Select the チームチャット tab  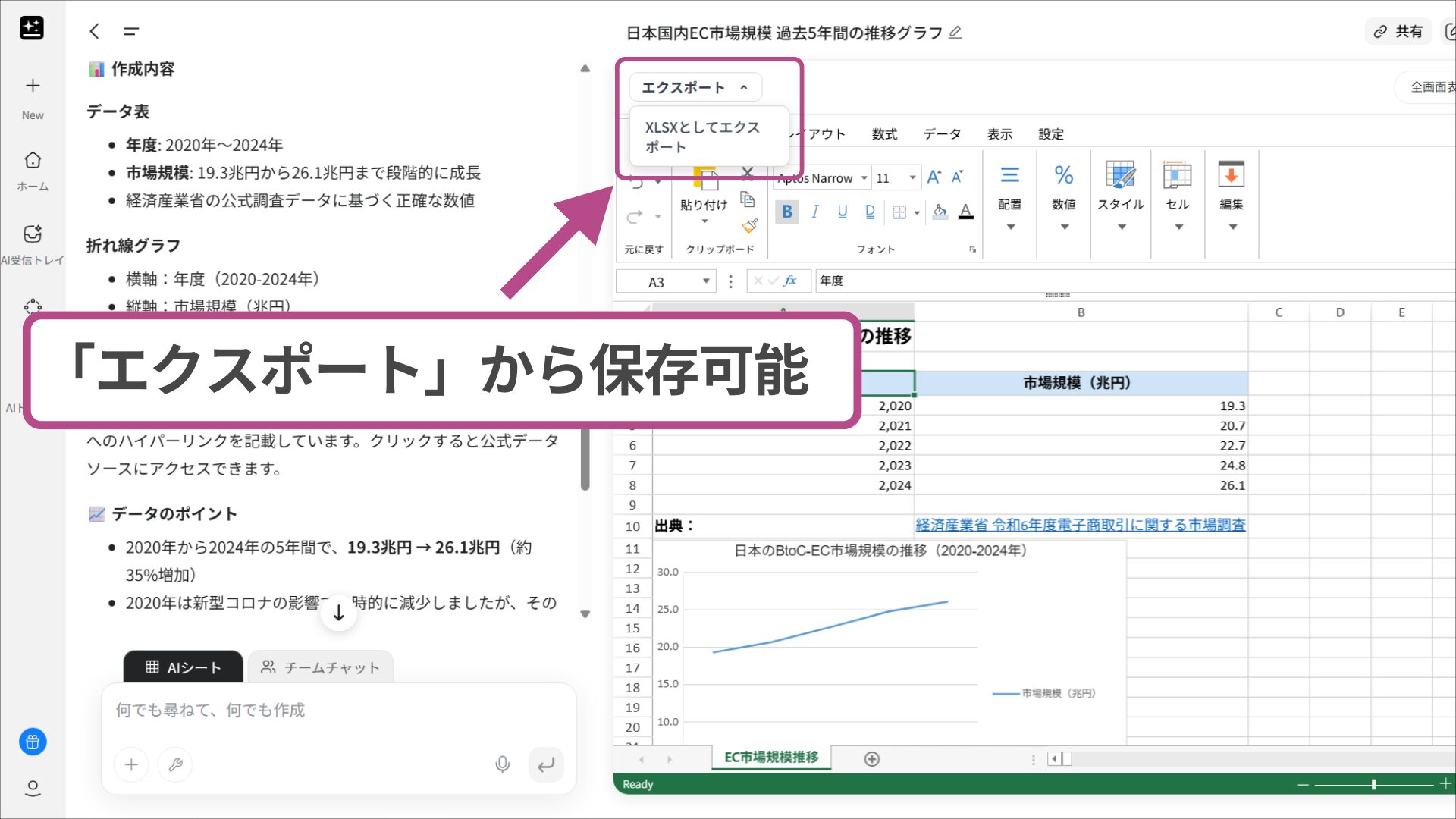321,667
